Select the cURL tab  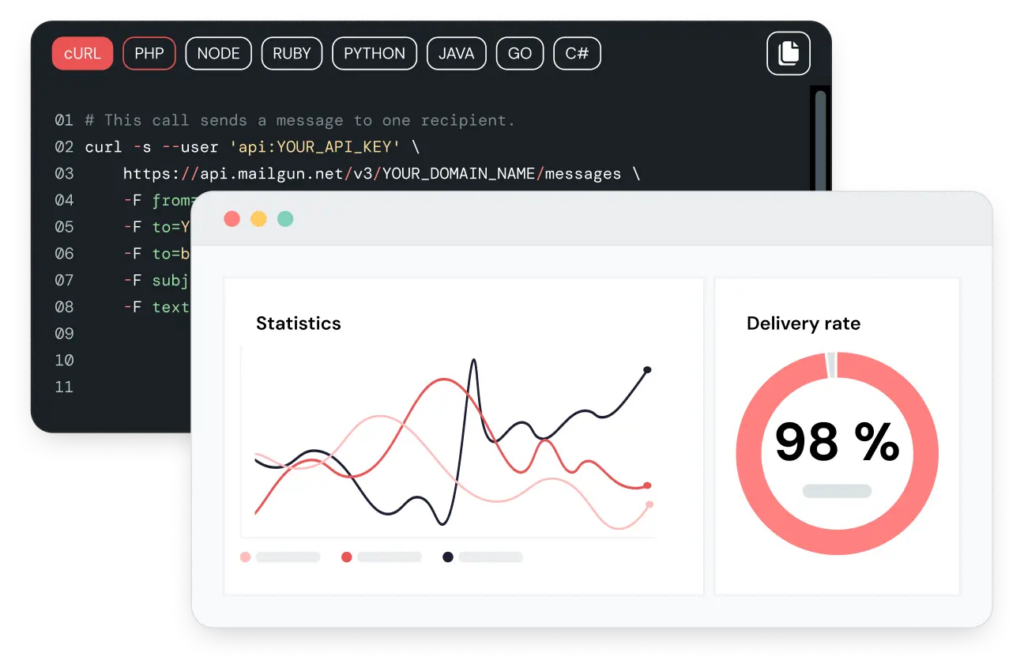[82, 53]
